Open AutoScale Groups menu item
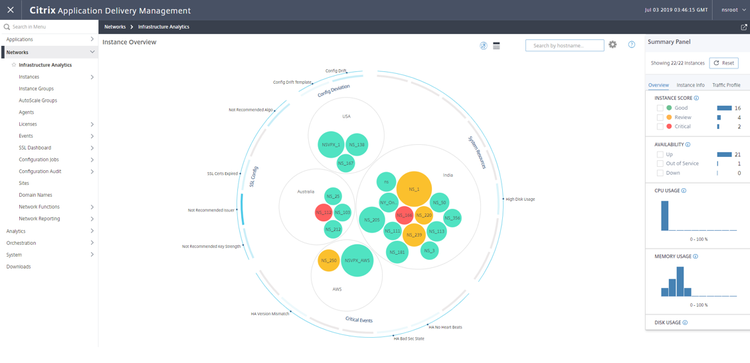This screenshot has width=750, height=363. pos(38,101)
